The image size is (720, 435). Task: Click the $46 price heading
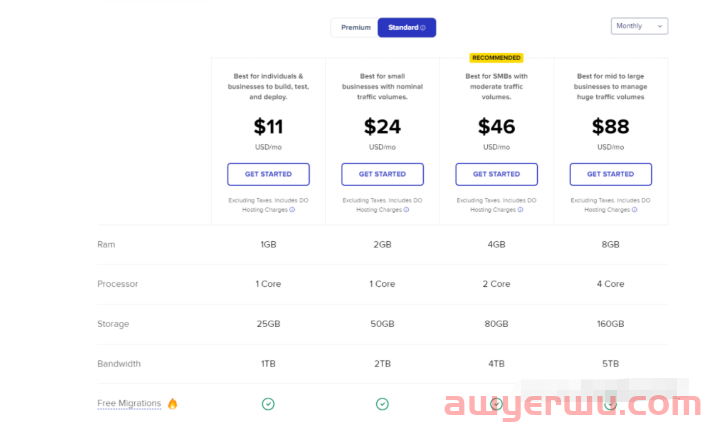496,127
